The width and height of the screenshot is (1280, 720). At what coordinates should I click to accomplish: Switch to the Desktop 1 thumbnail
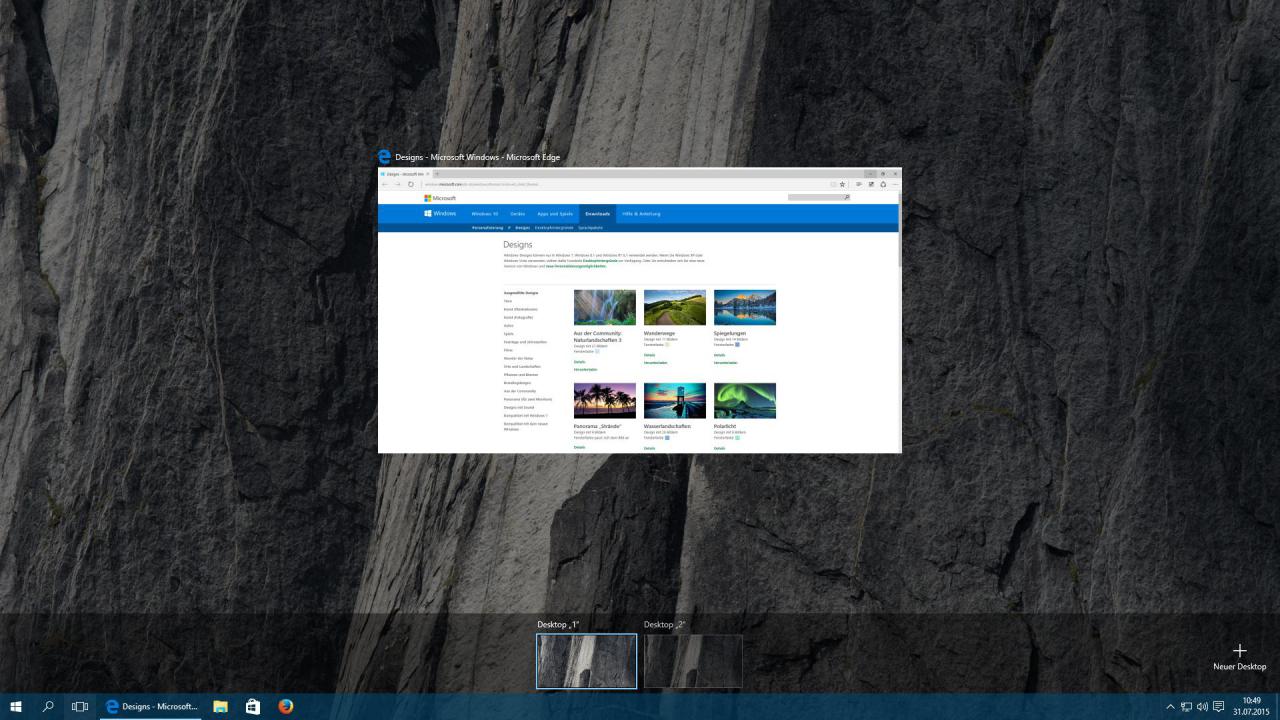(x=586, y=661)
